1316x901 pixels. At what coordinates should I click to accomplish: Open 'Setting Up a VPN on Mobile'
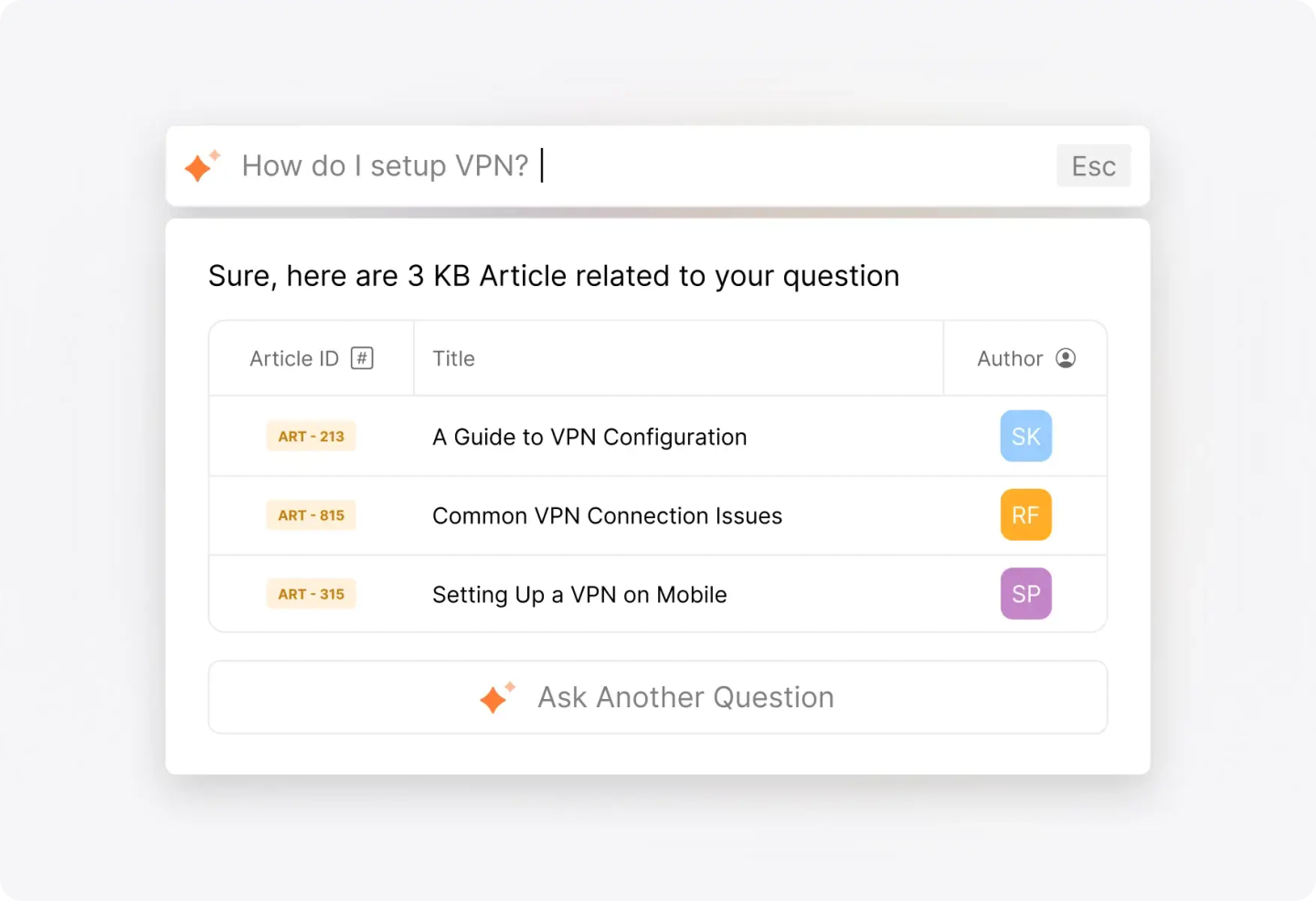pos(579,595)
